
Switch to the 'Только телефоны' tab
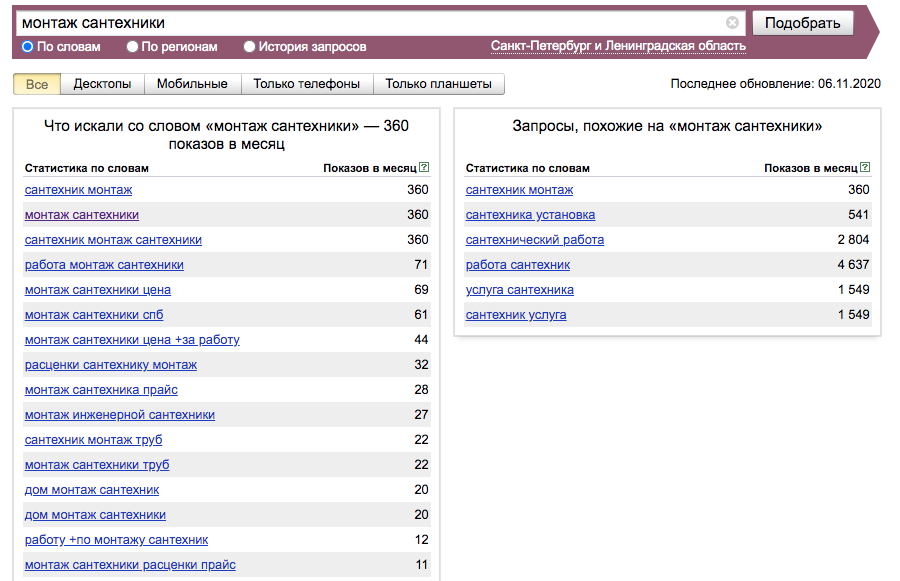(x=306, y=84)
